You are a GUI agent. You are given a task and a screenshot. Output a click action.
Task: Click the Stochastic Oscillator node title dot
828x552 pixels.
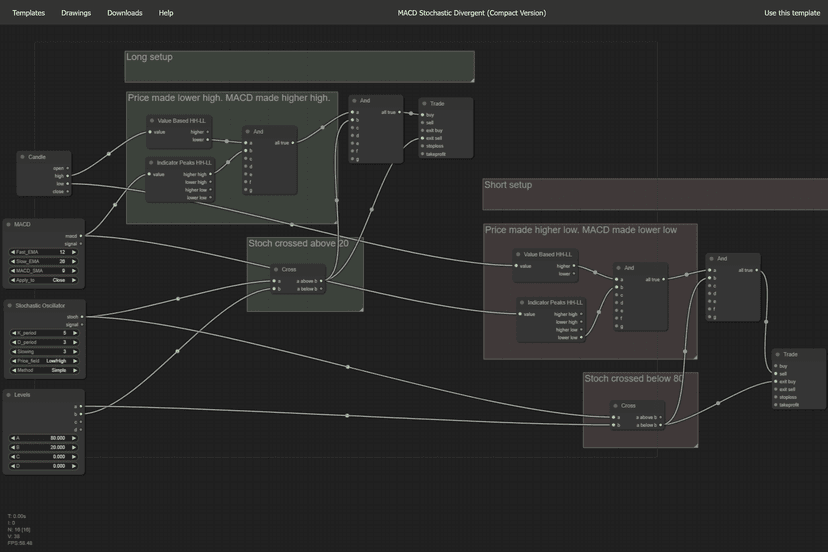coord(10,305)
